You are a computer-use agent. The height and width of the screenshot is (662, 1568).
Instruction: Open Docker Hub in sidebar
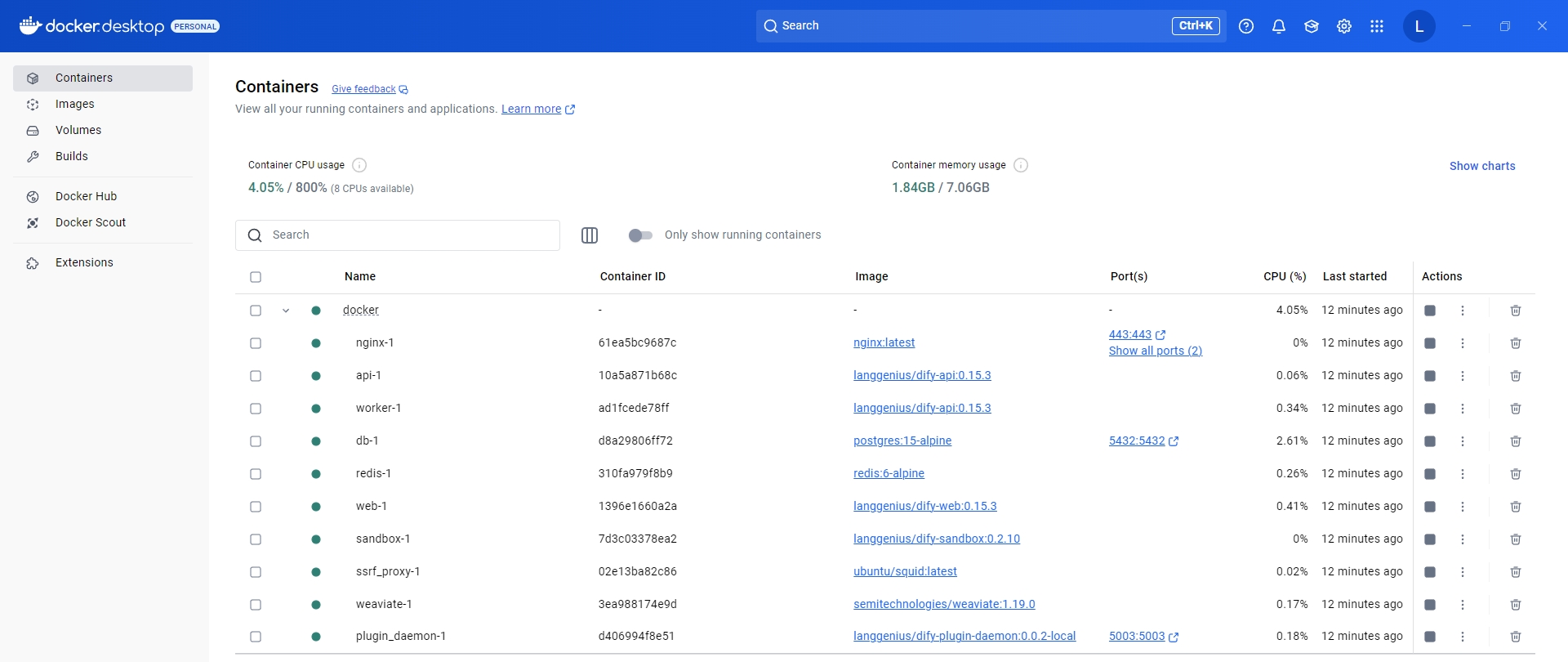click(x=103, y=197)
